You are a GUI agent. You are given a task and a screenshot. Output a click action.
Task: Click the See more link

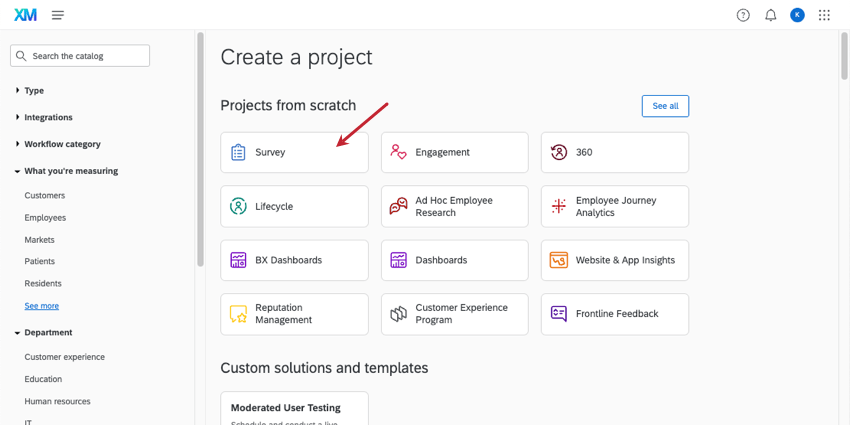click(42, 306)
